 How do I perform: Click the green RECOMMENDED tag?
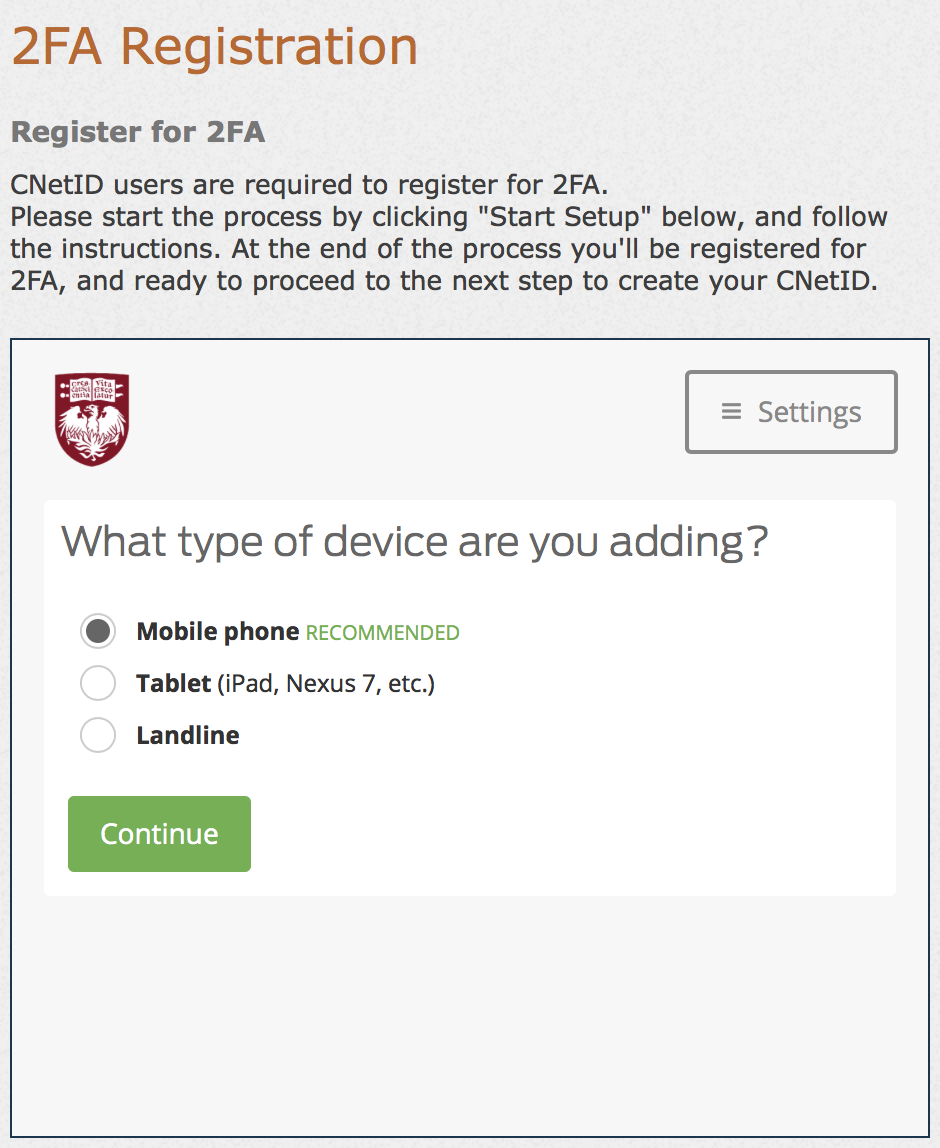tap(382, 633)
